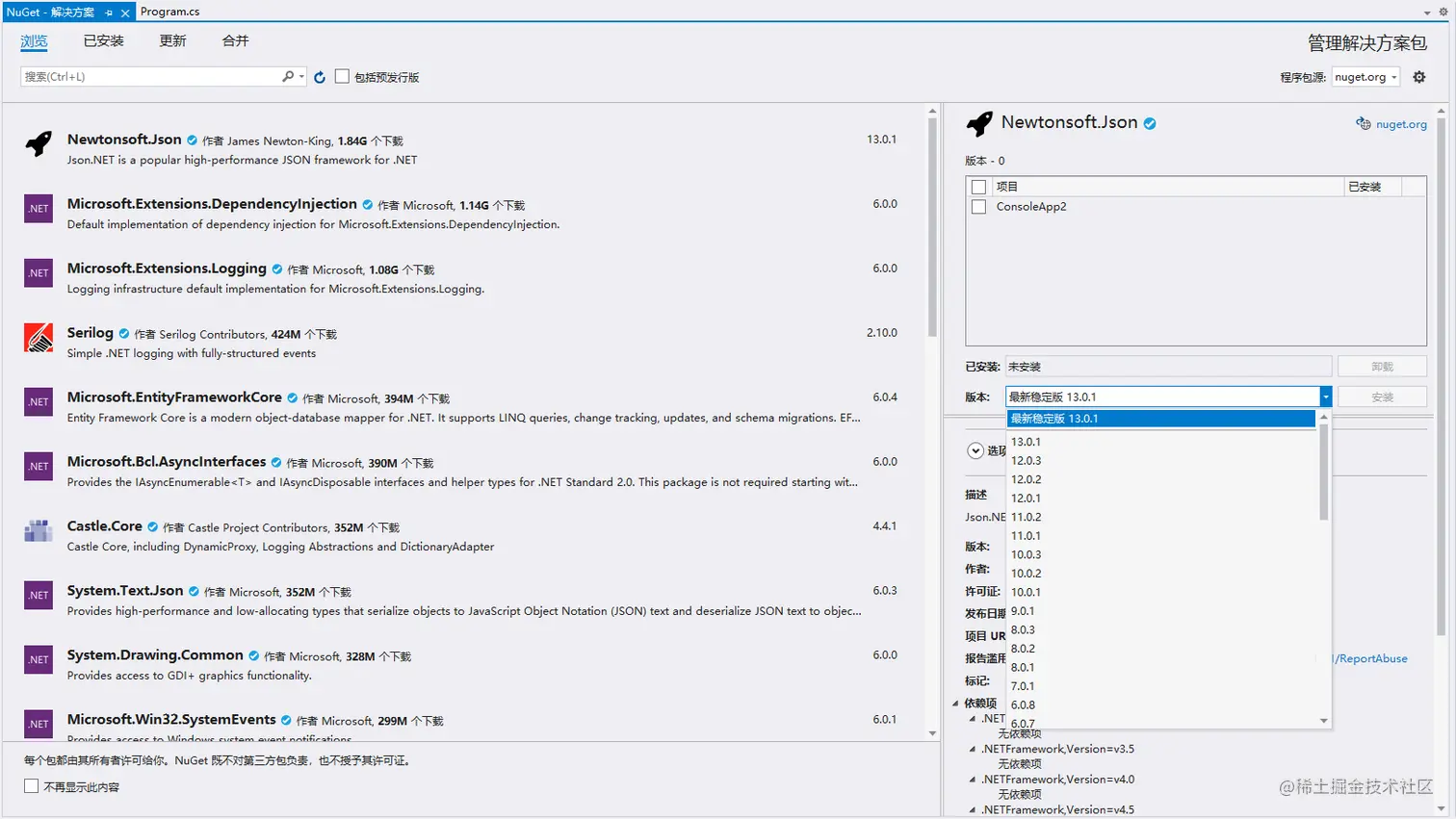The width and height of the screenshot is (1456, 819).
Task: Click the Install button
Action: [x=1382, y=397]
